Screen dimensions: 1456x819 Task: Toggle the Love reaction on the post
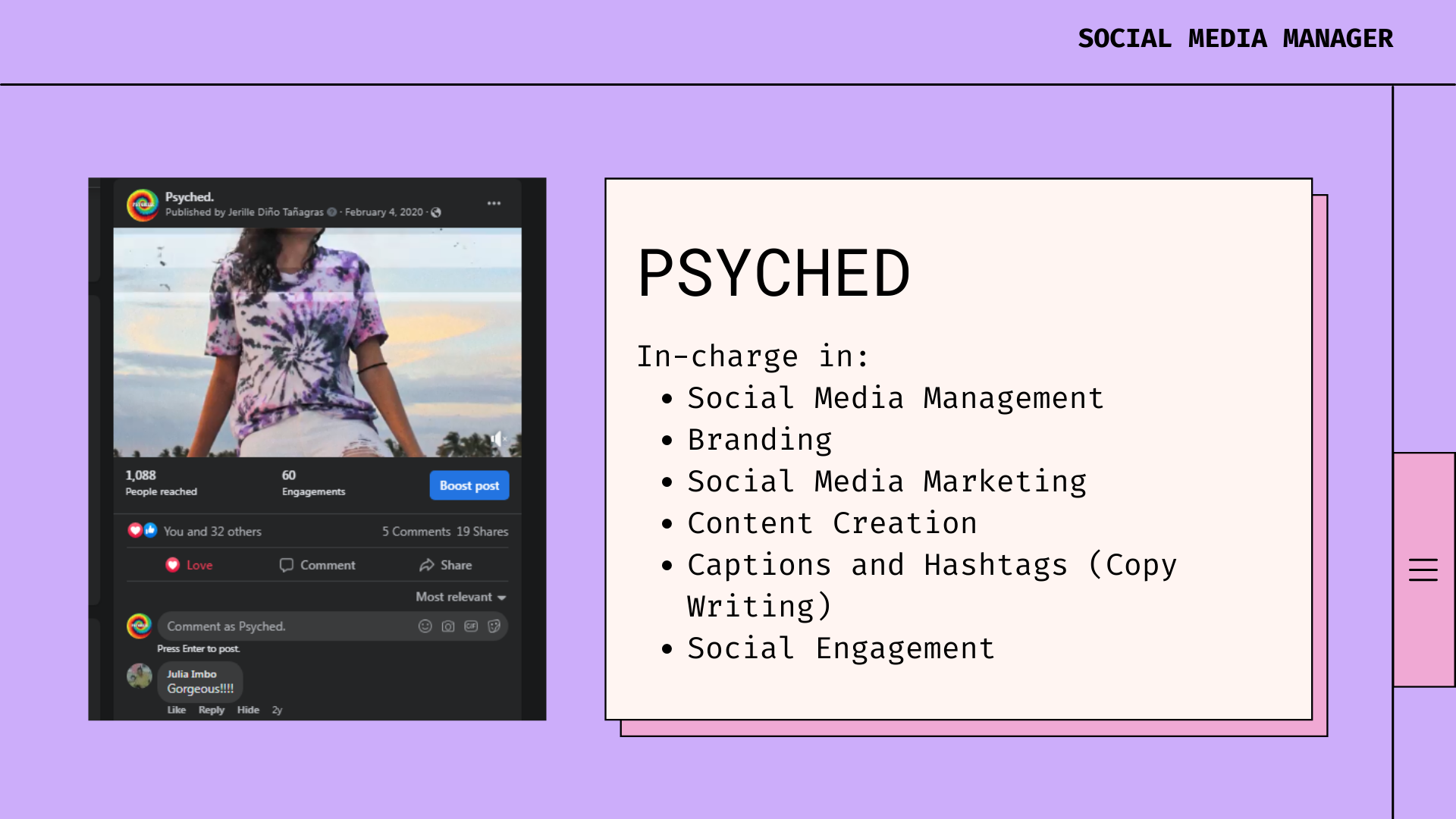pyautogui.click(x=190, y=565)
